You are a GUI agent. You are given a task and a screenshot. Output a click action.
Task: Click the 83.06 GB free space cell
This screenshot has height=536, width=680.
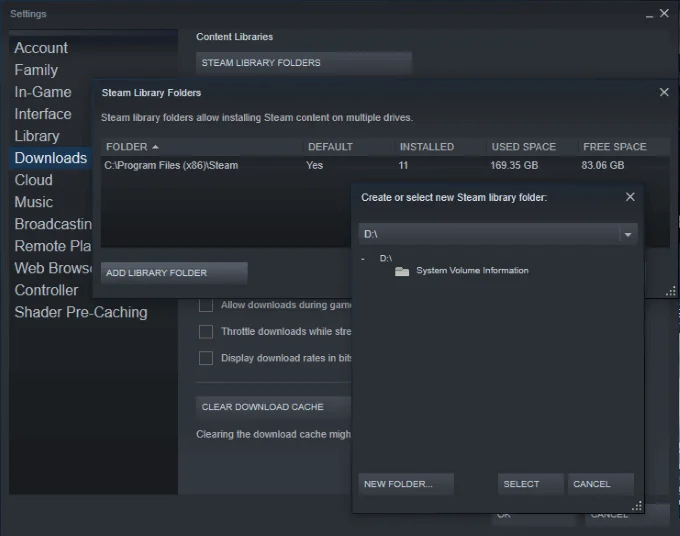click(602, 165)
